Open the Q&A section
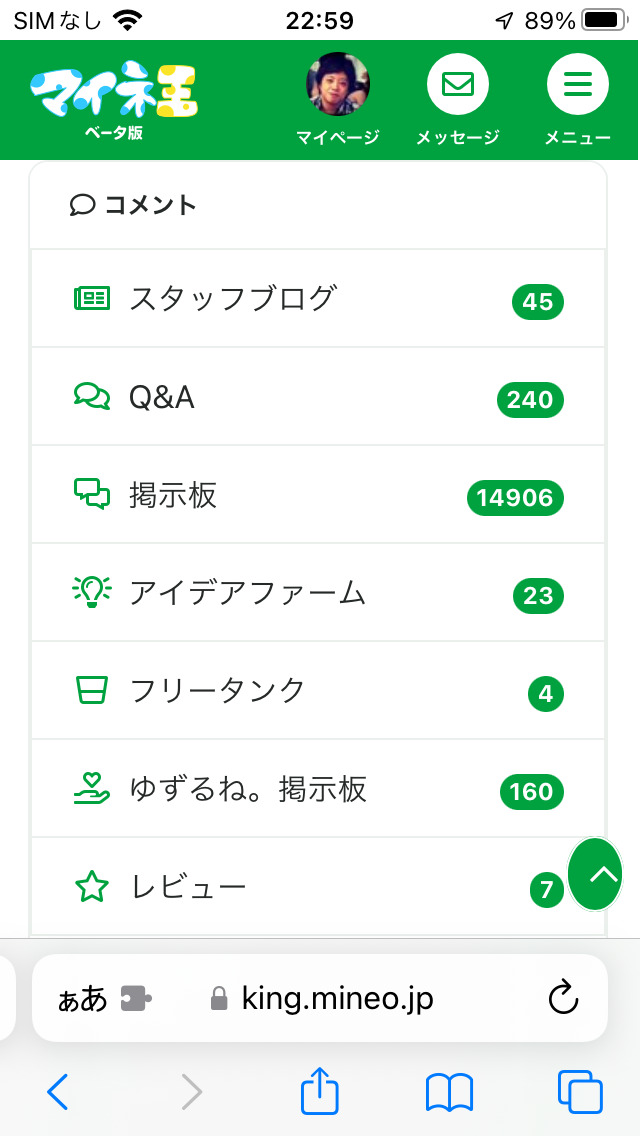The image size is (640, 1136). [162, 398]
